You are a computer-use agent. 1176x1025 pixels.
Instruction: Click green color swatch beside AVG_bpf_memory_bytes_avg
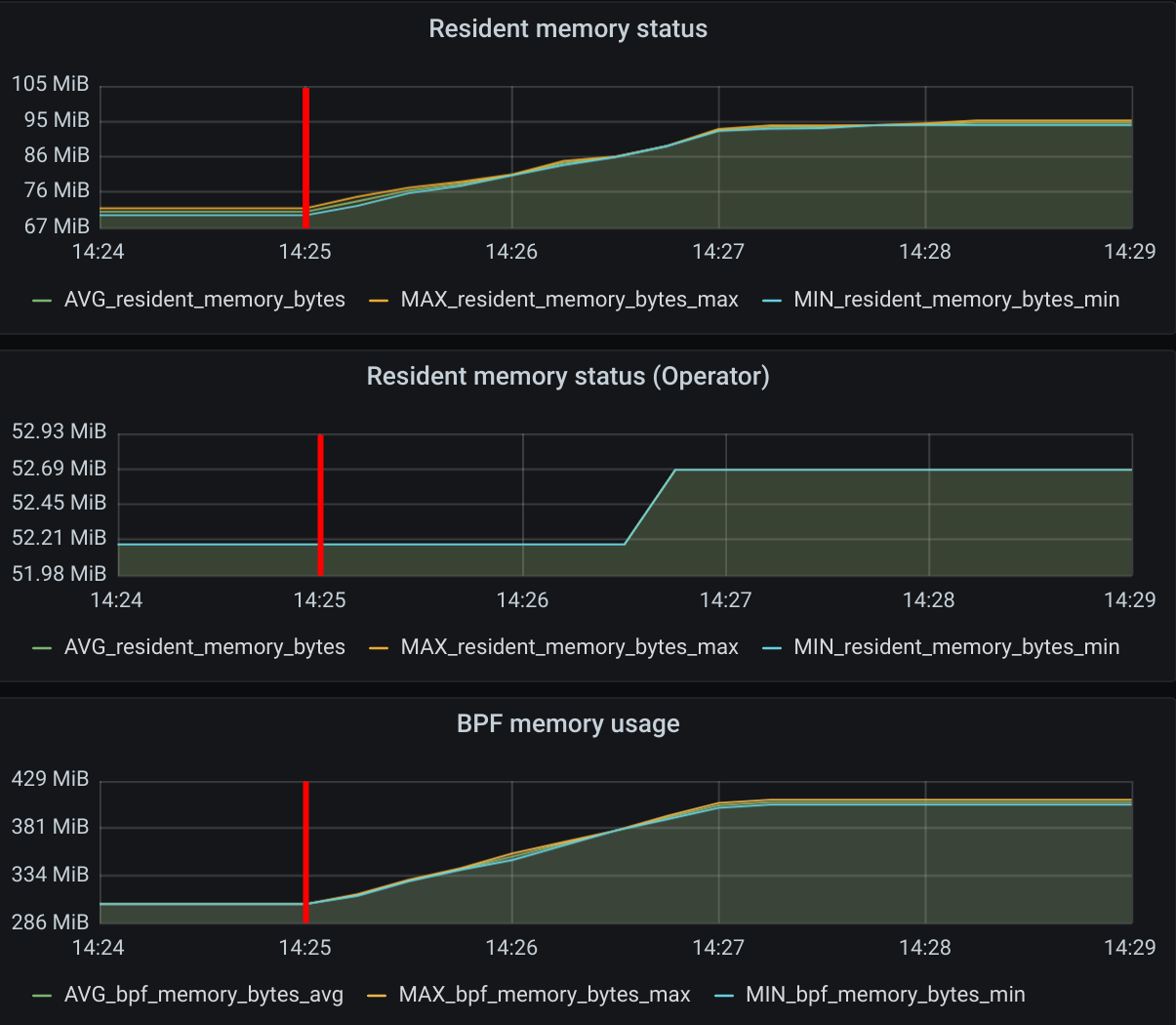point(42,996)
